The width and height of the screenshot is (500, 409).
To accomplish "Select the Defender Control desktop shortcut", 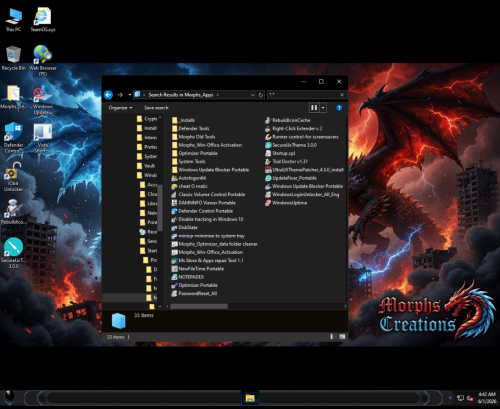I will pos(14,138).
